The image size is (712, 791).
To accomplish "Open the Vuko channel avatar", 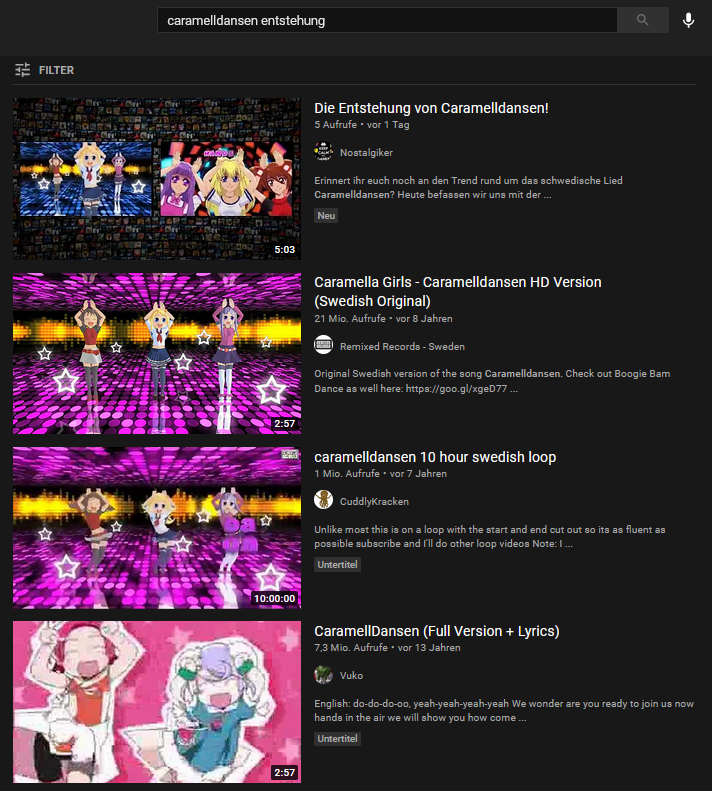I will [323, 675].
